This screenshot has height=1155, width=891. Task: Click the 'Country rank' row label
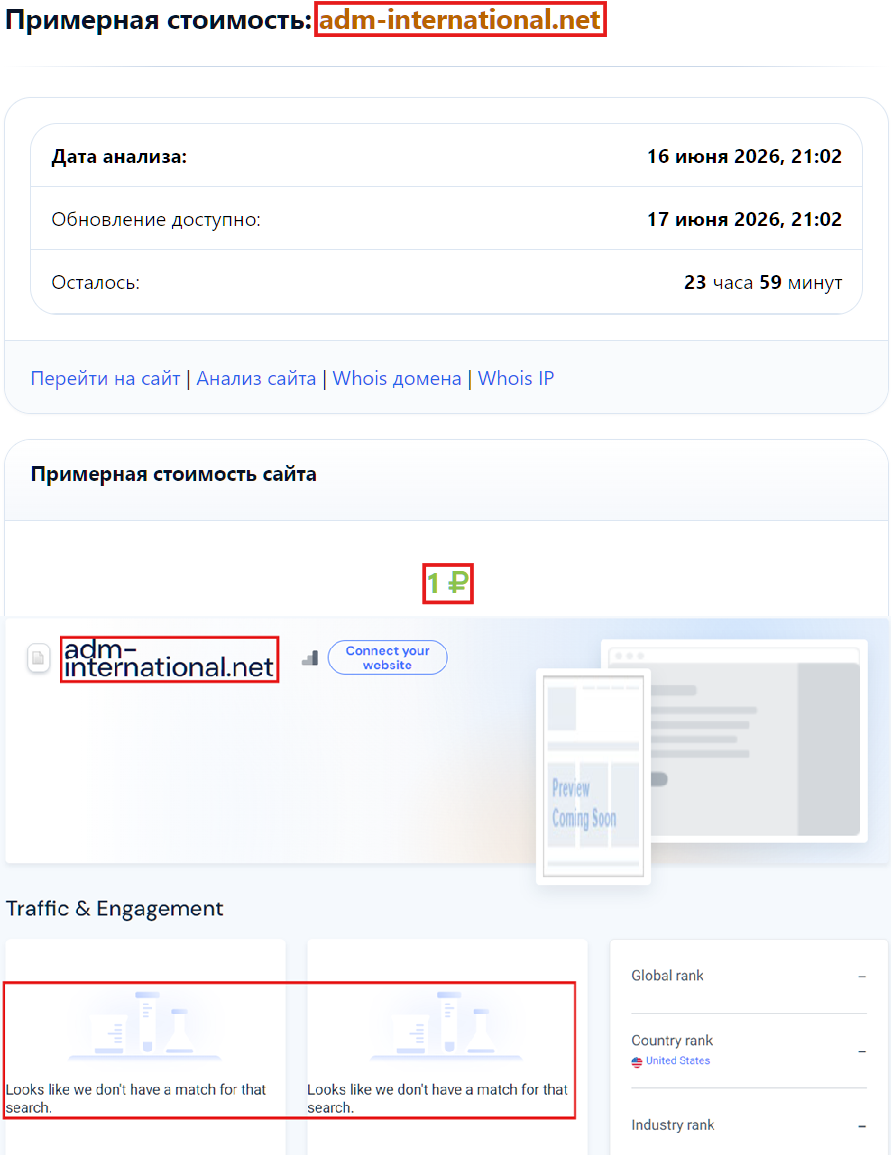(672, 1040)
